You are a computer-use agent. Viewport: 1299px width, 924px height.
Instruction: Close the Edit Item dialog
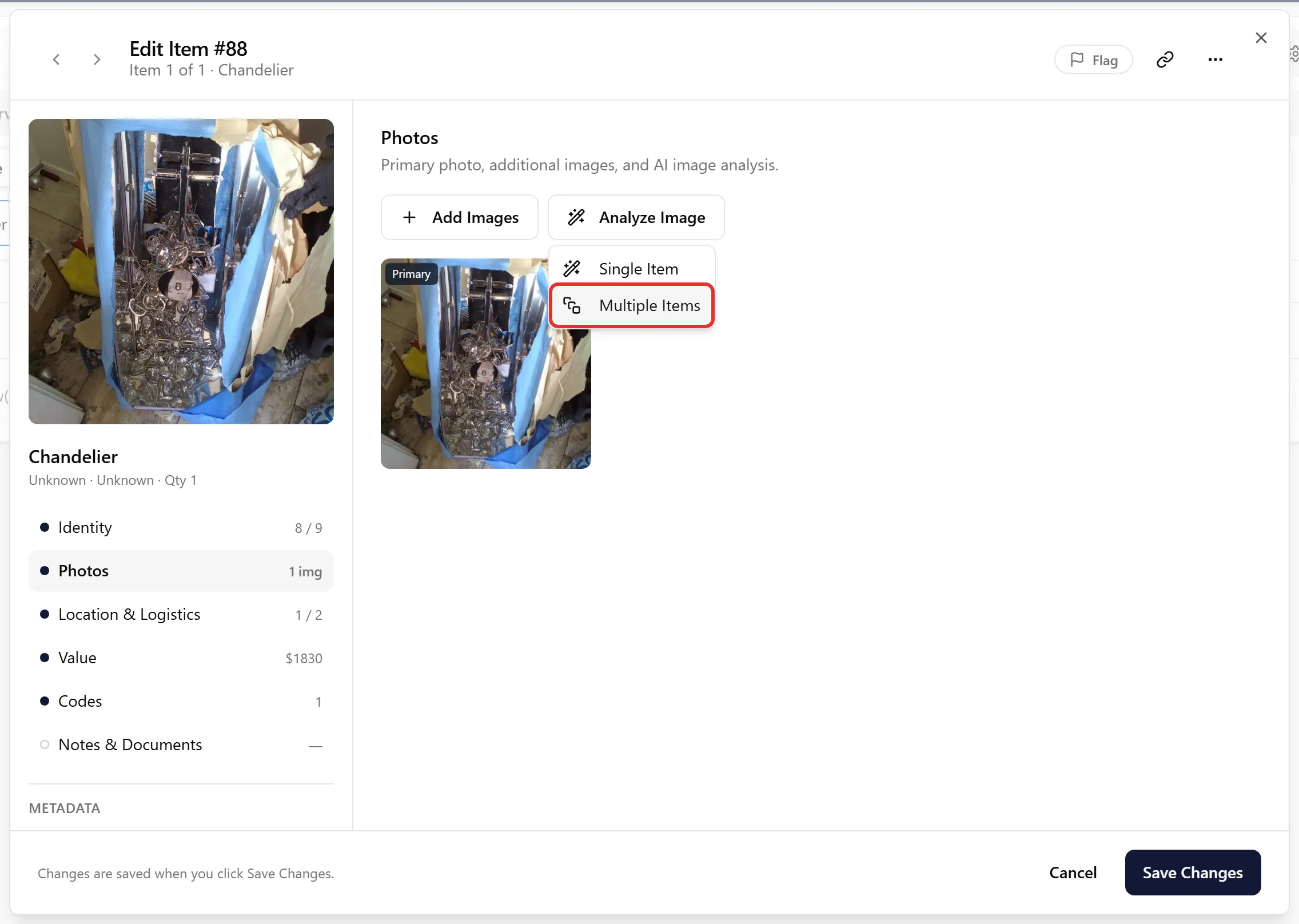(1261, 38)
